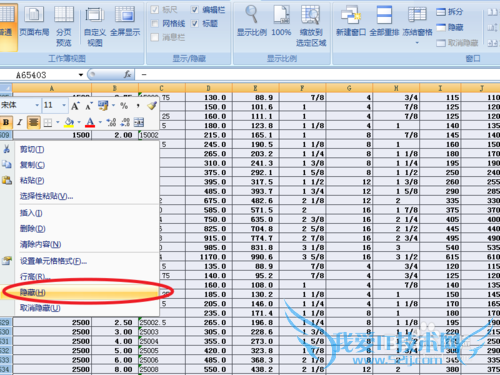
Task: Click cell containing 25002.5
Action: coord(161,323)
